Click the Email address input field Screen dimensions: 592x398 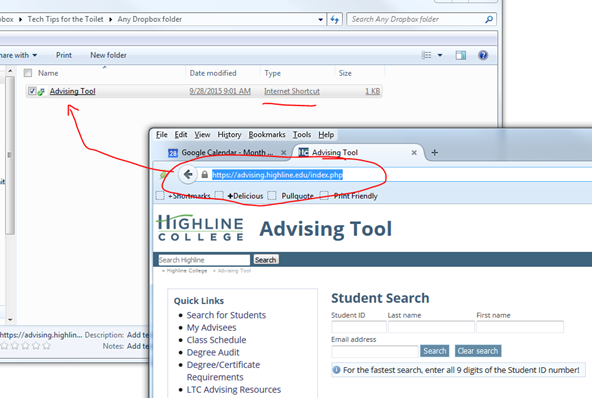point(375,351)
